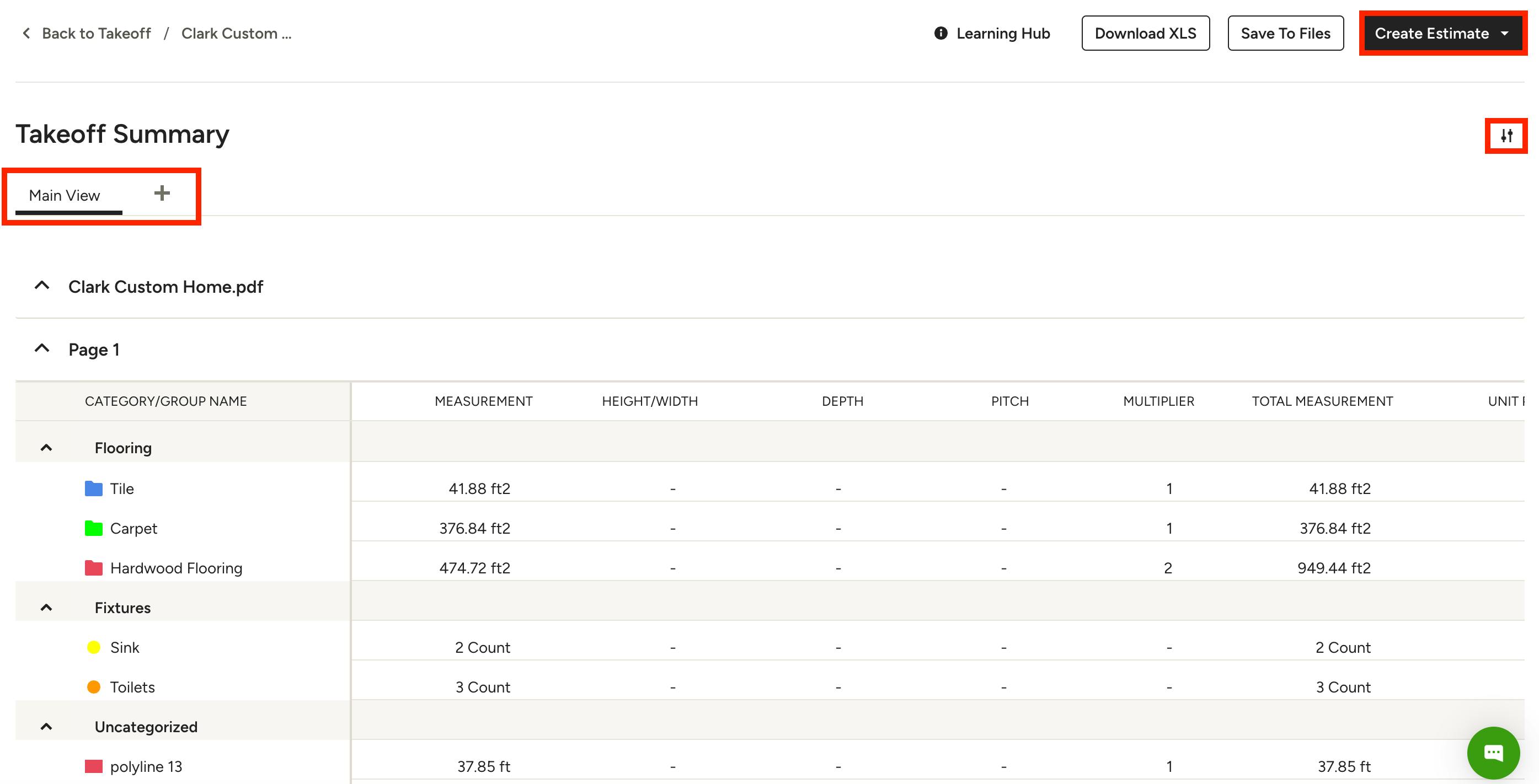Click the Save To Files button
The height and width of the screenshot is (784, 1539).
click(x=1285, y=34)
